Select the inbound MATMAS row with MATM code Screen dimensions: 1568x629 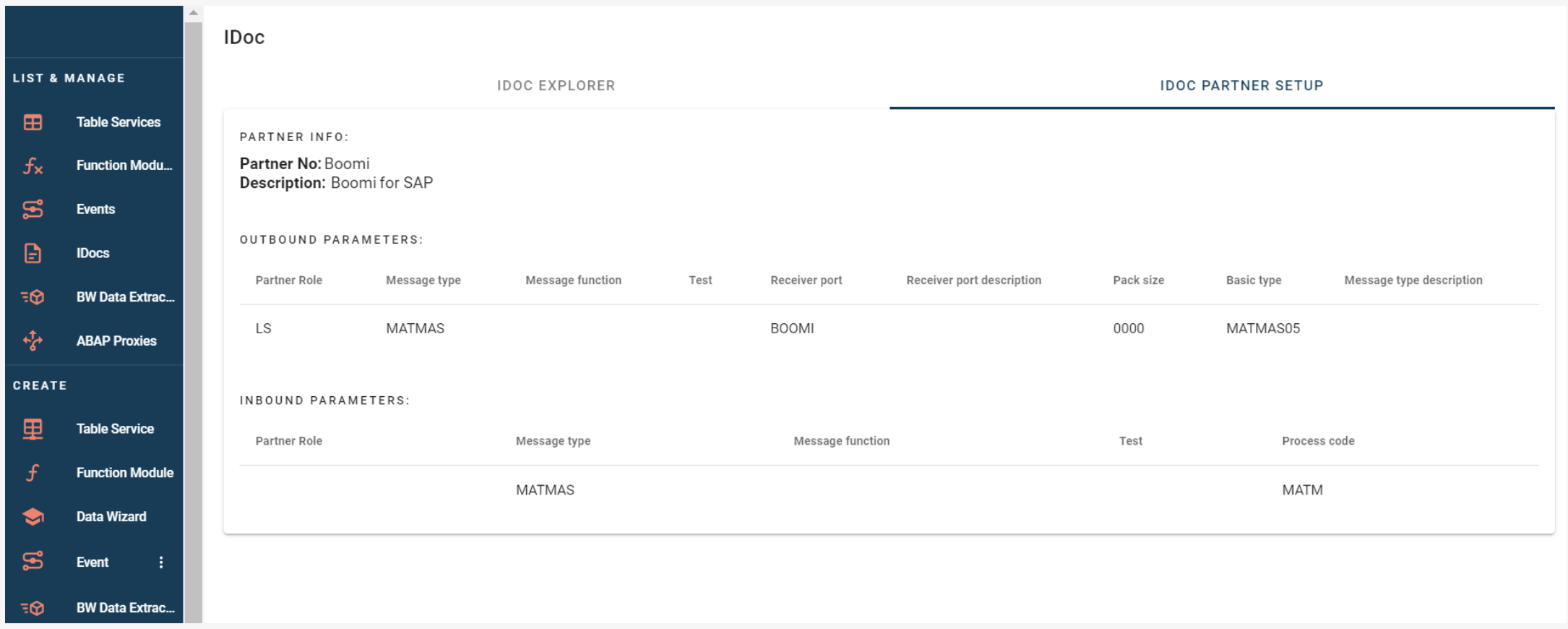click(x=889, y=490)
